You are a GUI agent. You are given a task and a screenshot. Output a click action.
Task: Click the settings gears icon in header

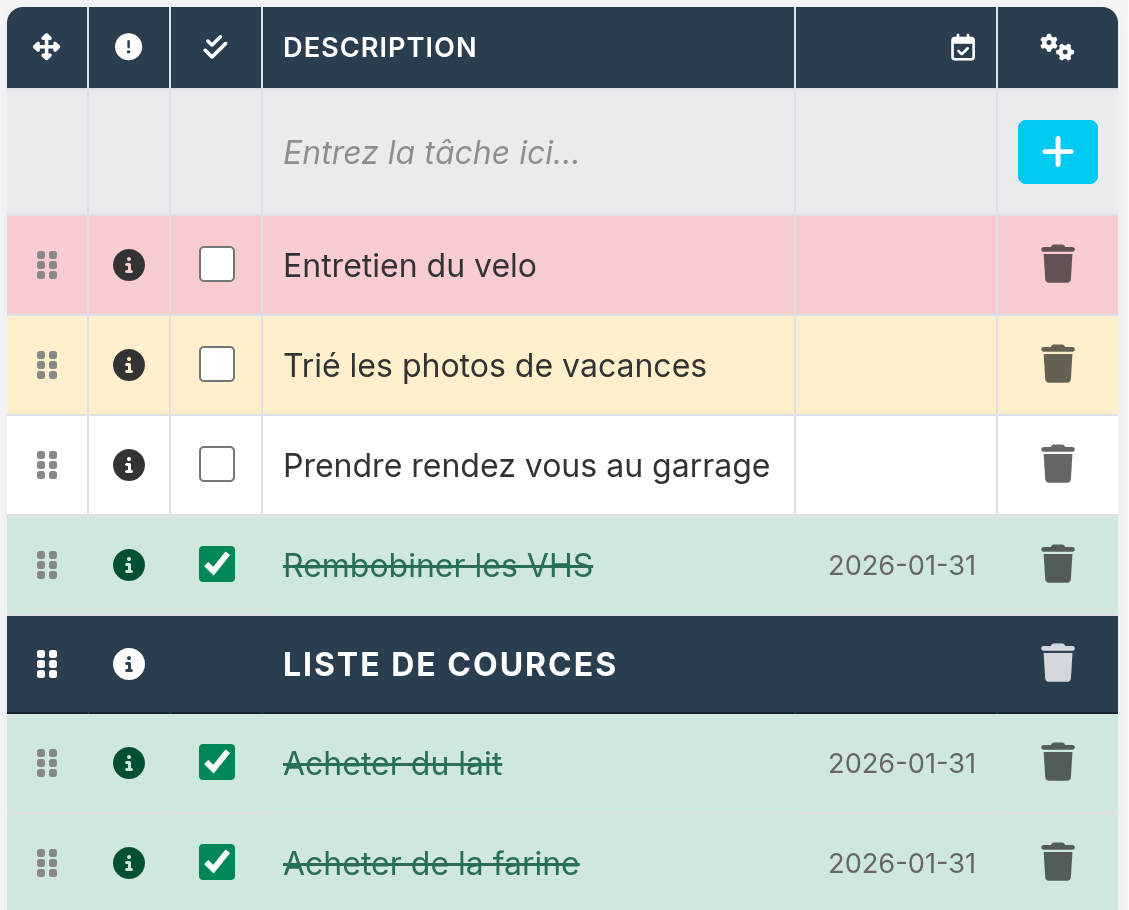tap(1057, 47)
